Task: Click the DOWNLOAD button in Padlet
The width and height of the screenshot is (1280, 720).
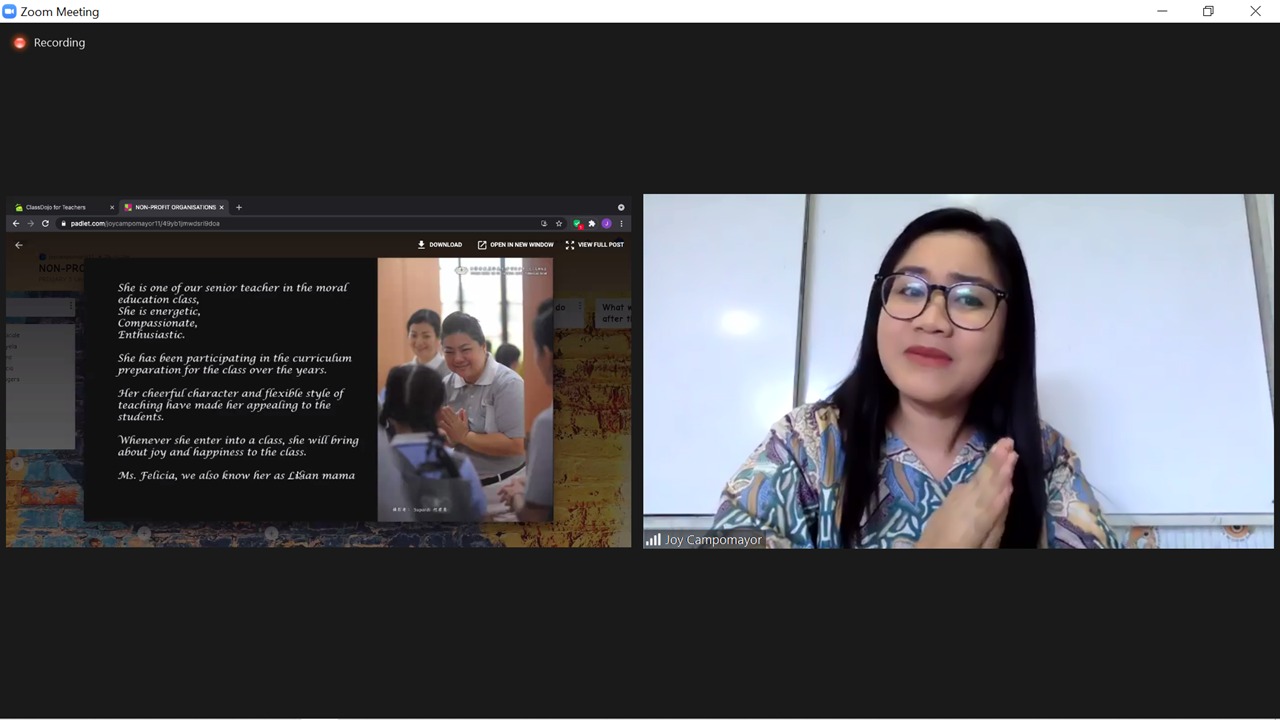Action: (440, 244)
